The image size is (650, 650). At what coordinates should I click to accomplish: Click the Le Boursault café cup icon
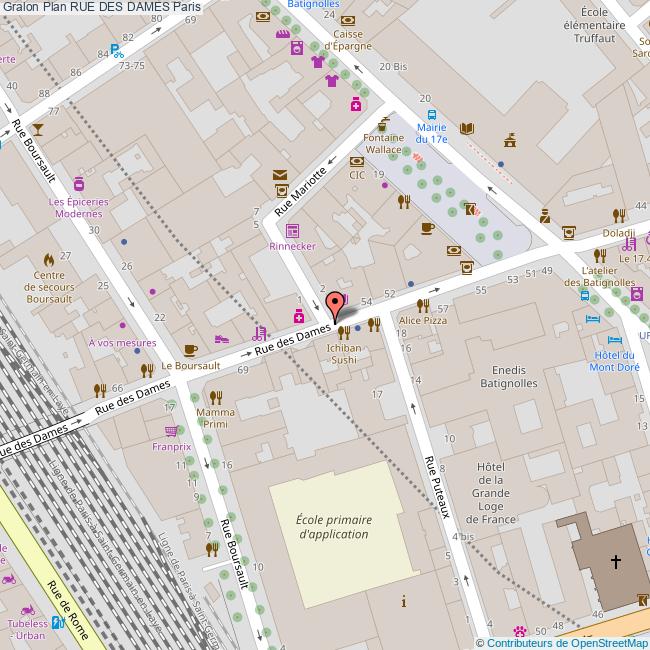click(x=191, y=349)
